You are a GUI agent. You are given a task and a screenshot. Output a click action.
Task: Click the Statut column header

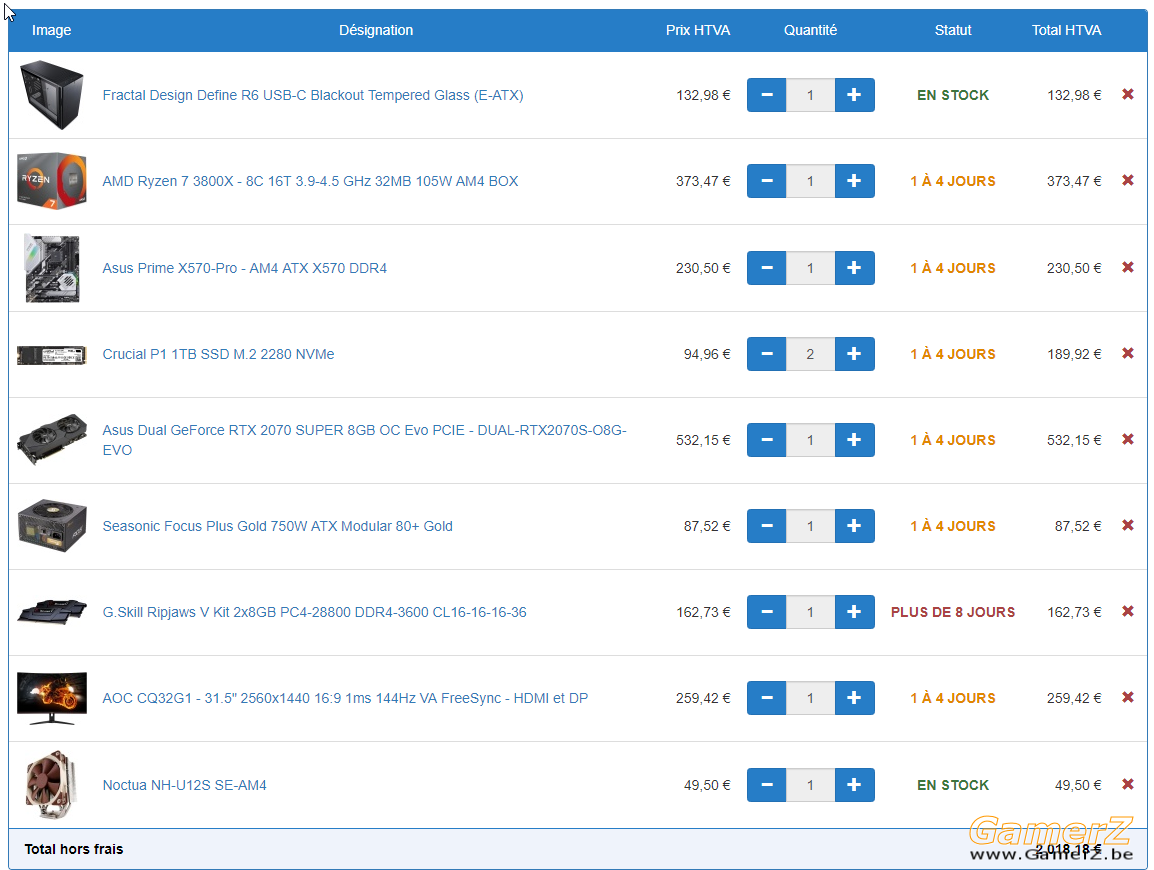[x=953, y=30]
